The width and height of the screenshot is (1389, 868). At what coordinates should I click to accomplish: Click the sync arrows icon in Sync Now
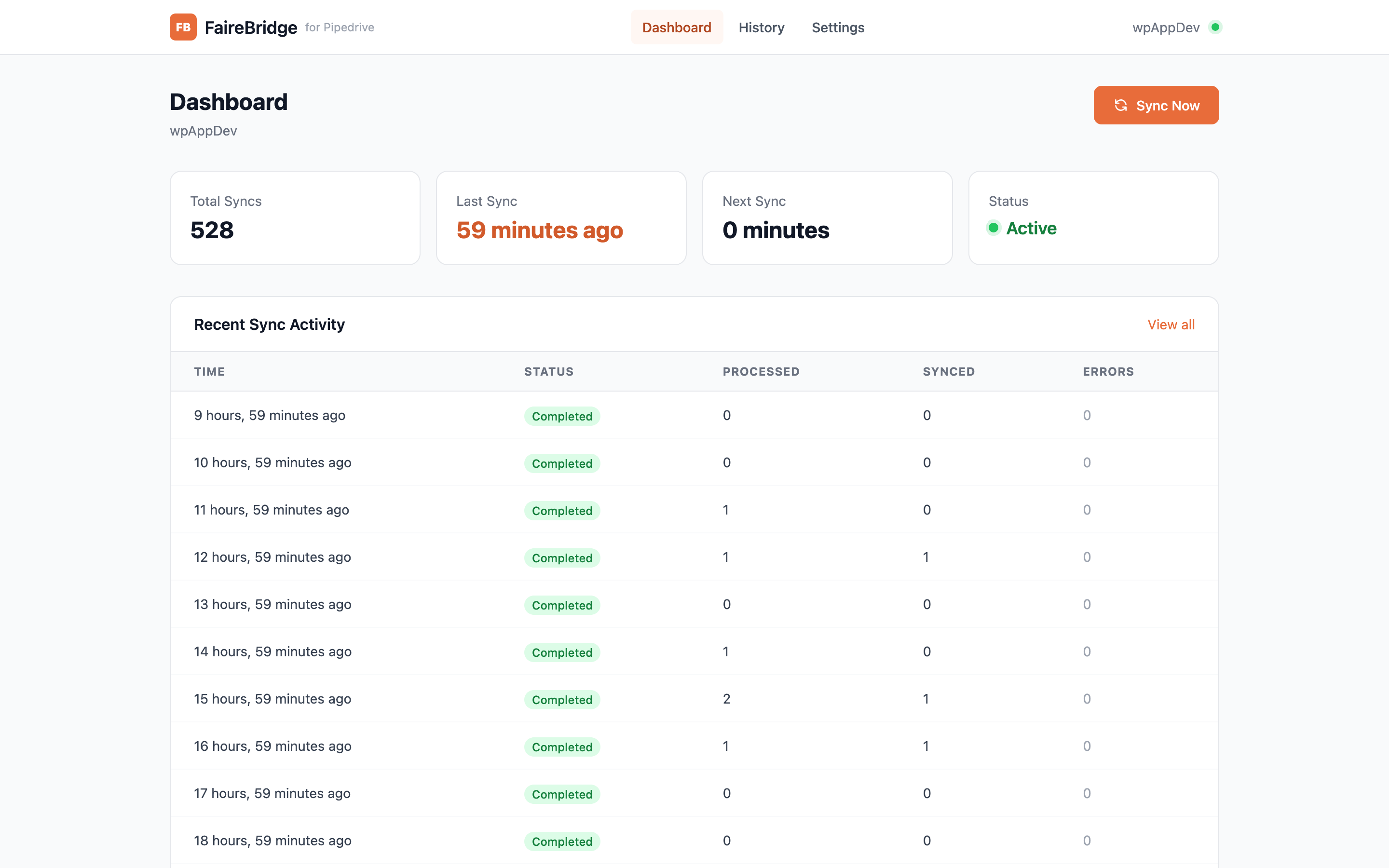[1120, 105]
